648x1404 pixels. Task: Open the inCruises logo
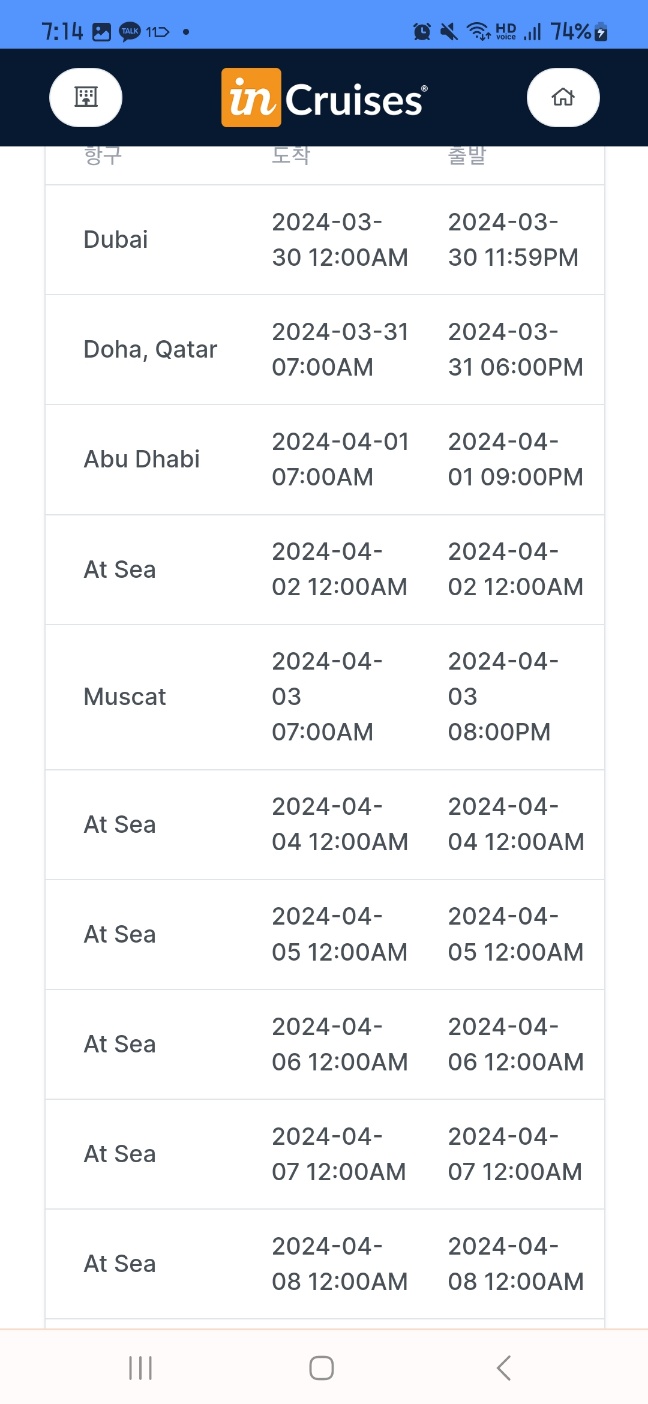(324, 98)
